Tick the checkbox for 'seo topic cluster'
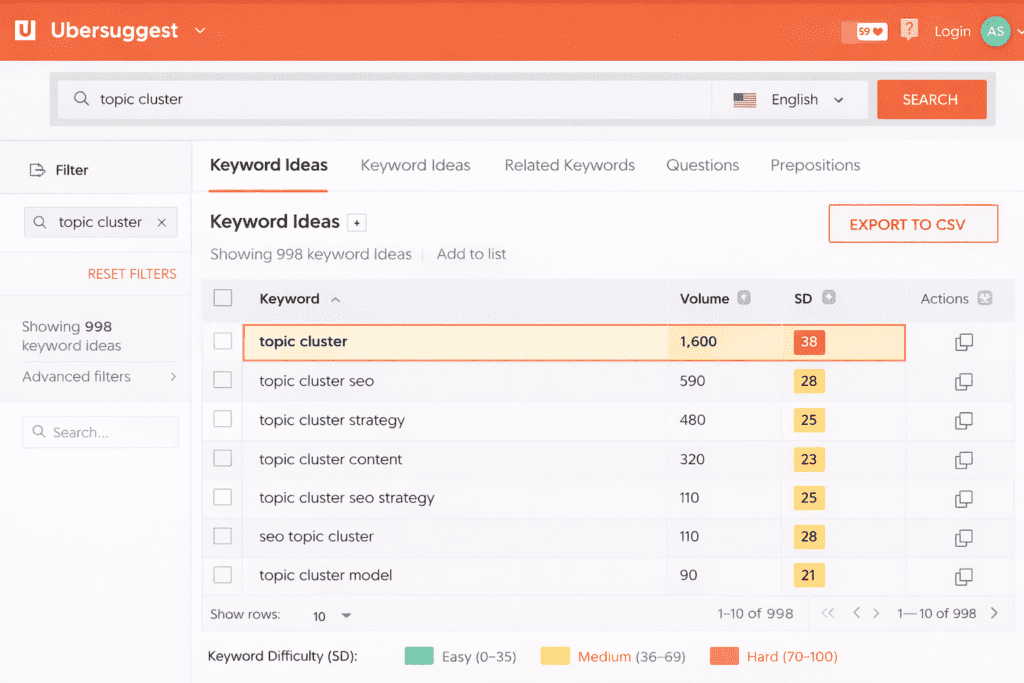Screen dimensions: 1024x683 pos(223,537)
